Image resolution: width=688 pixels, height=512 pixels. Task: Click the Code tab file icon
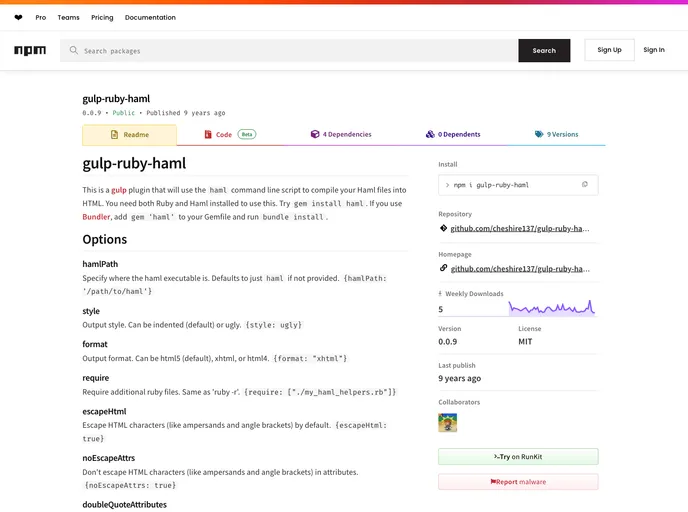point(208,134)
